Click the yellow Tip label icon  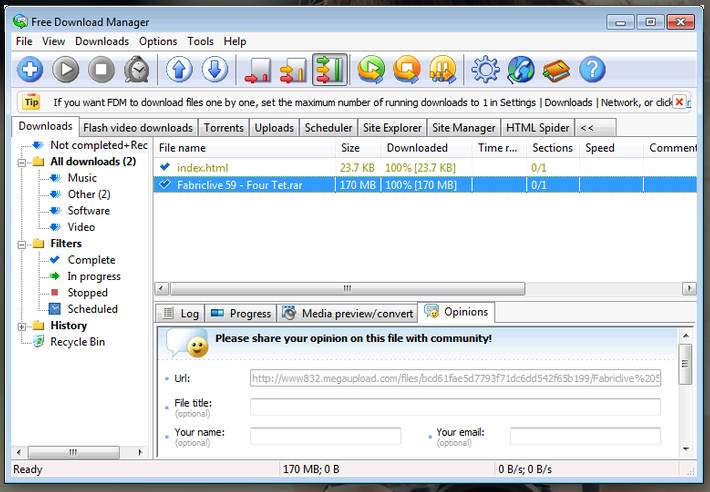point(31,102)
